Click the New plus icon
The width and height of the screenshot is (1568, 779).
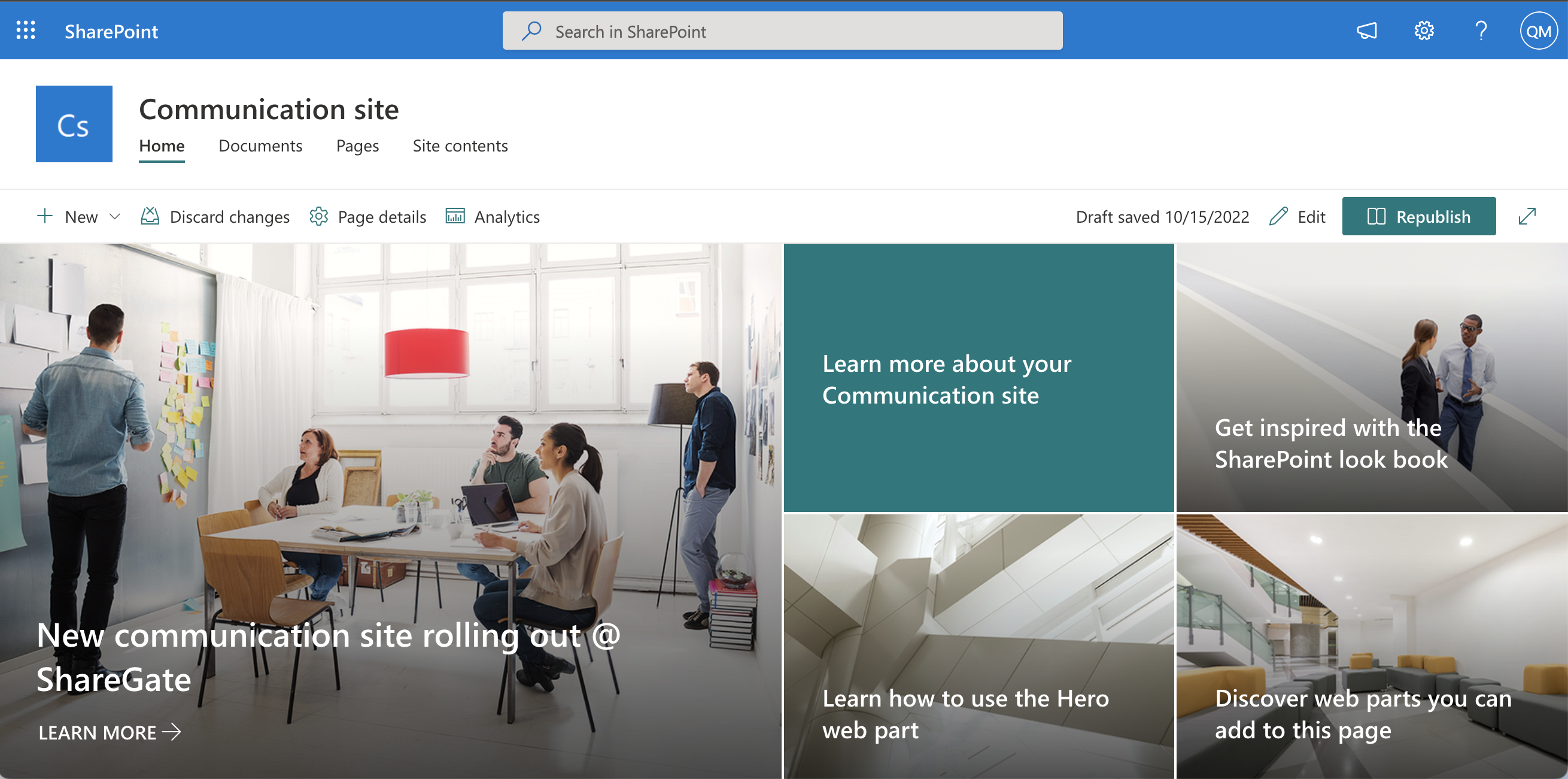point(44,216)
